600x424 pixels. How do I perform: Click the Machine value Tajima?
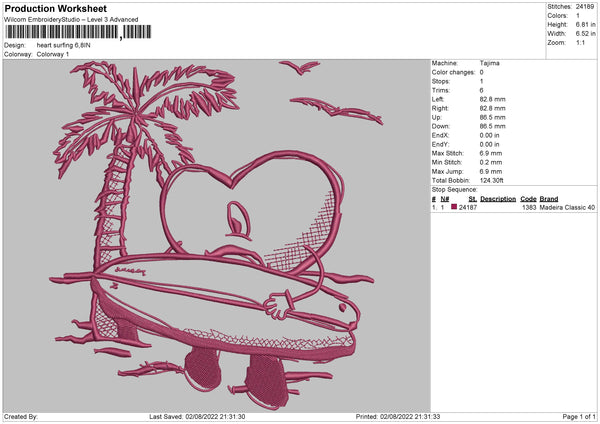490,63
